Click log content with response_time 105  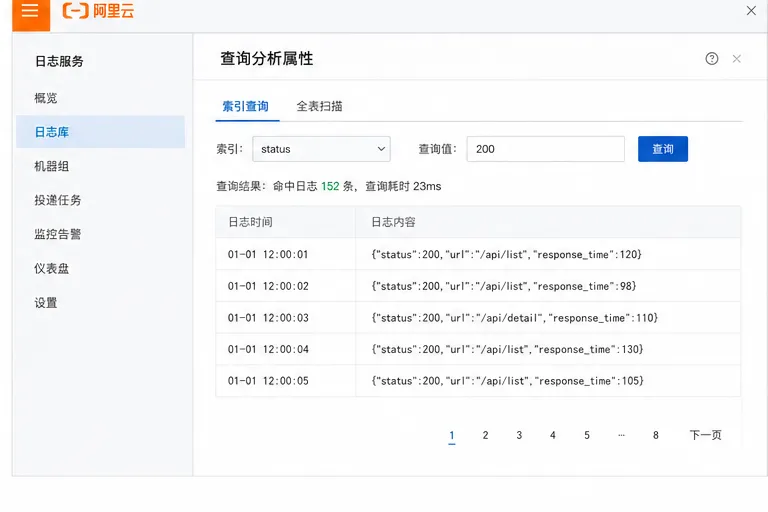pos(507,381)
